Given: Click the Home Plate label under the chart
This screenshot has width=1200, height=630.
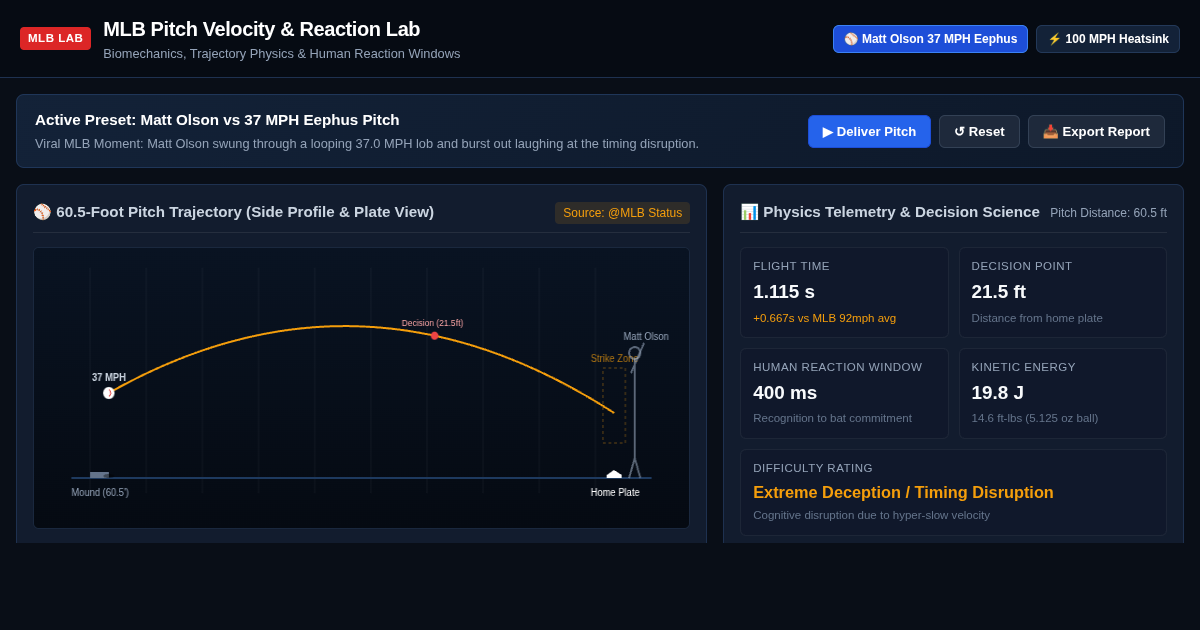Looking at the screenshot, I should pyautogui.click(x=615, y=492).
